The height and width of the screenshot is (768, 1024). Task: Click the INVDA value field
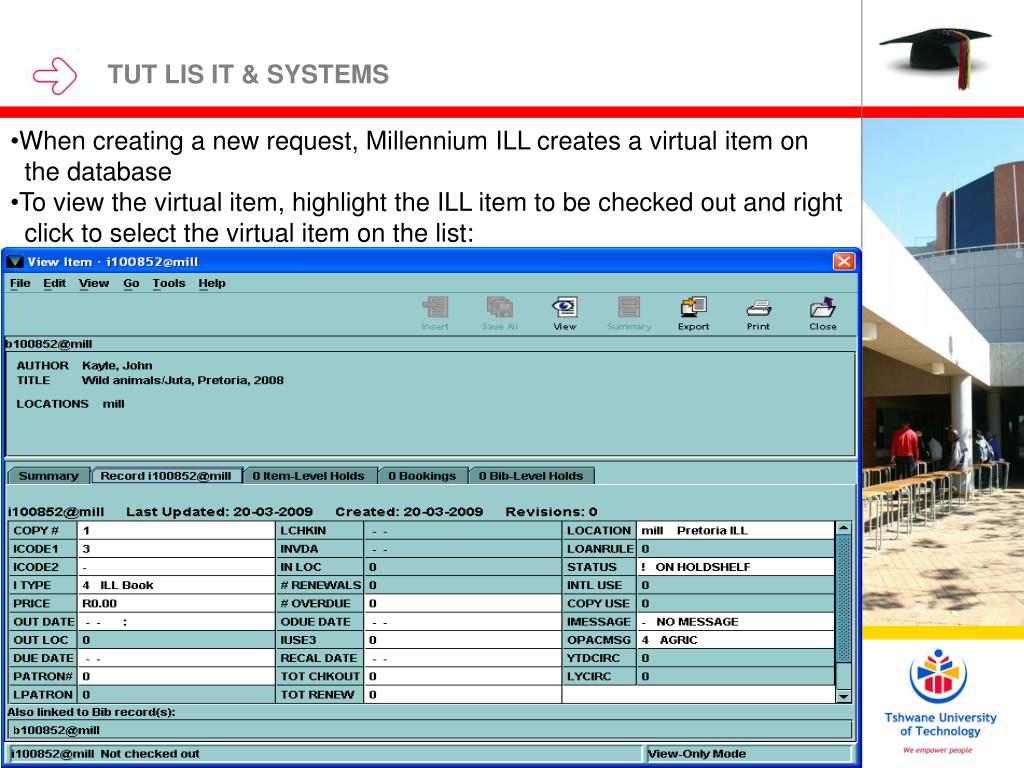[x=462, y=549]
